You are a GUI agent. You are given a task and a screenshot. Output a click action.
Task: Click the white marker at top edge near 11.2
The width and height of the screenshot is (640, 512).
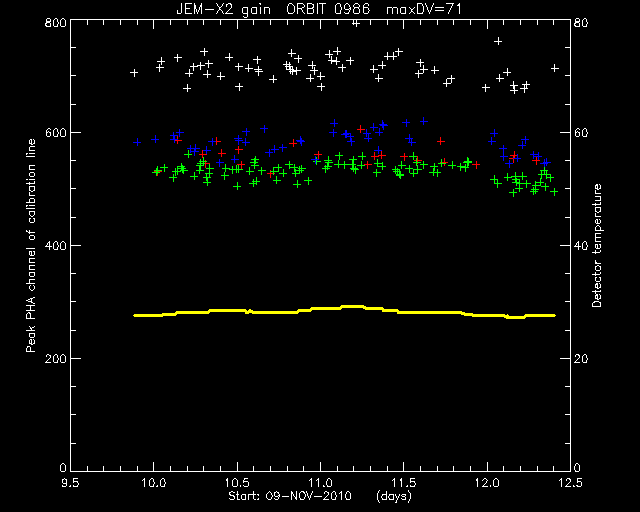(356, 23)
